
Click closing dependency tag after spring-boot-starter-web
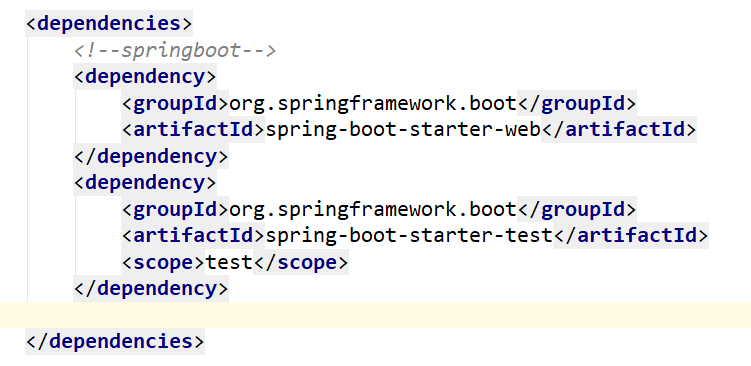(x=151, y=156)
